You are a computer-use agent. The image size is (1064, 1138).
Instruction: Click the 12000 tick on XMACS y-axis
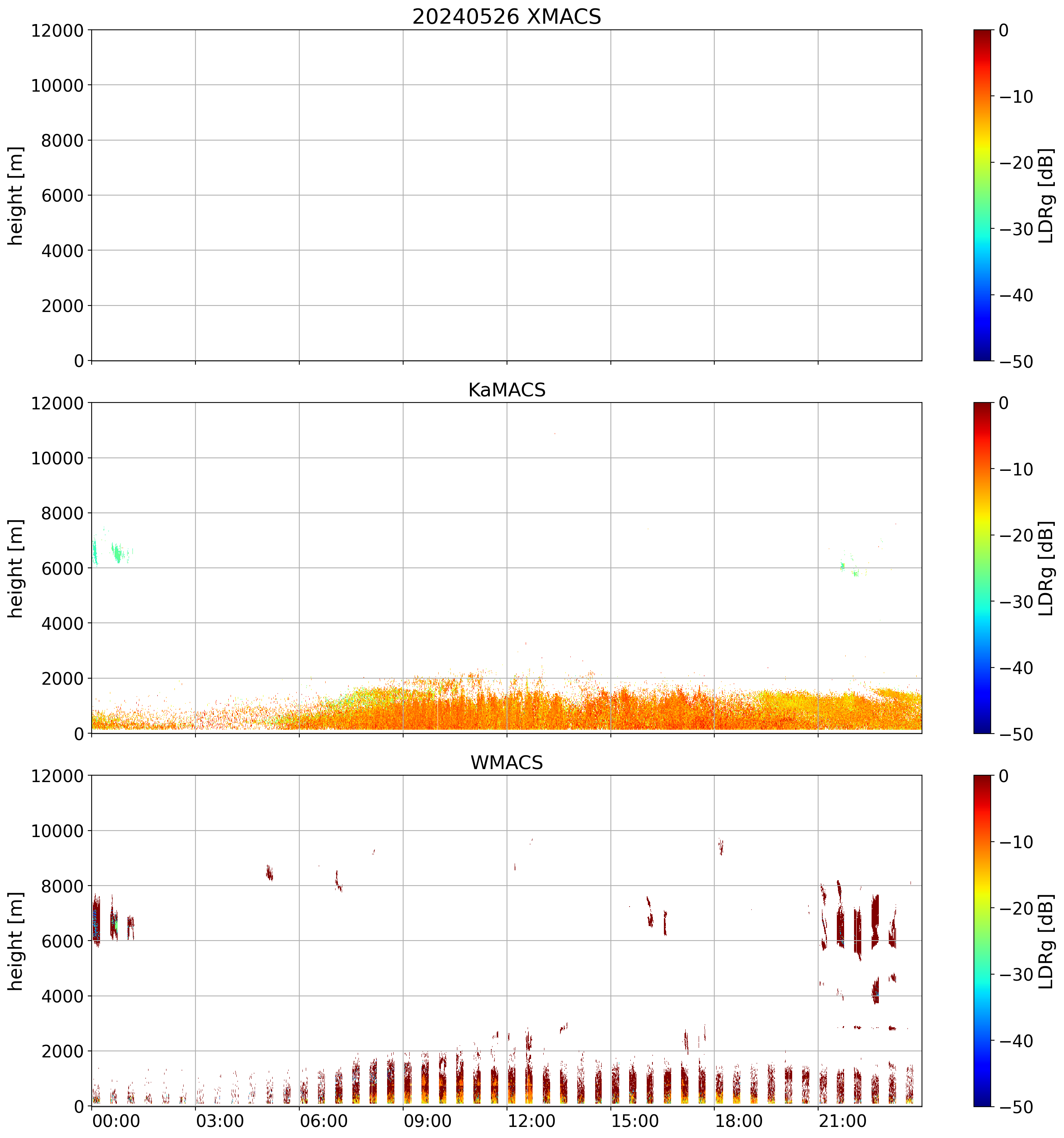point(57,30)
